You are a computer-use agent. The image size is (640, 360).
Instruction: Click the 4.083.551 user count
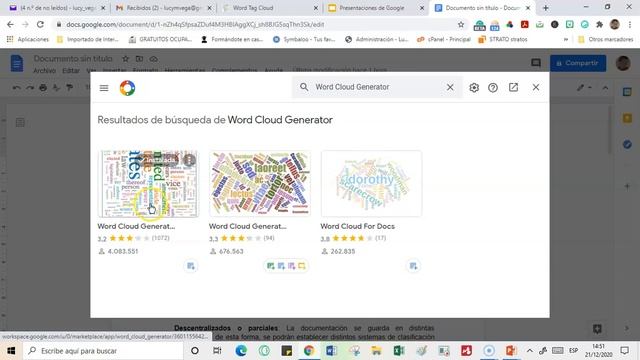[x=122, y=251]
